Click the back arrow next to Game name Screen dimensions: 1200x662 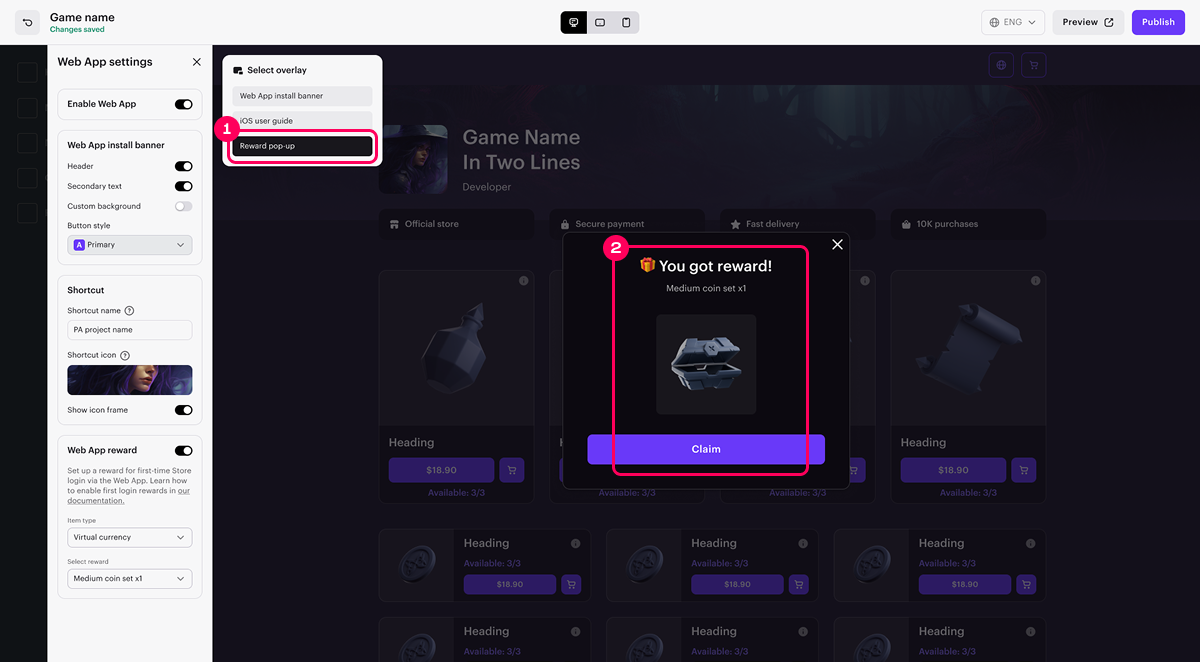coord(28,22)
